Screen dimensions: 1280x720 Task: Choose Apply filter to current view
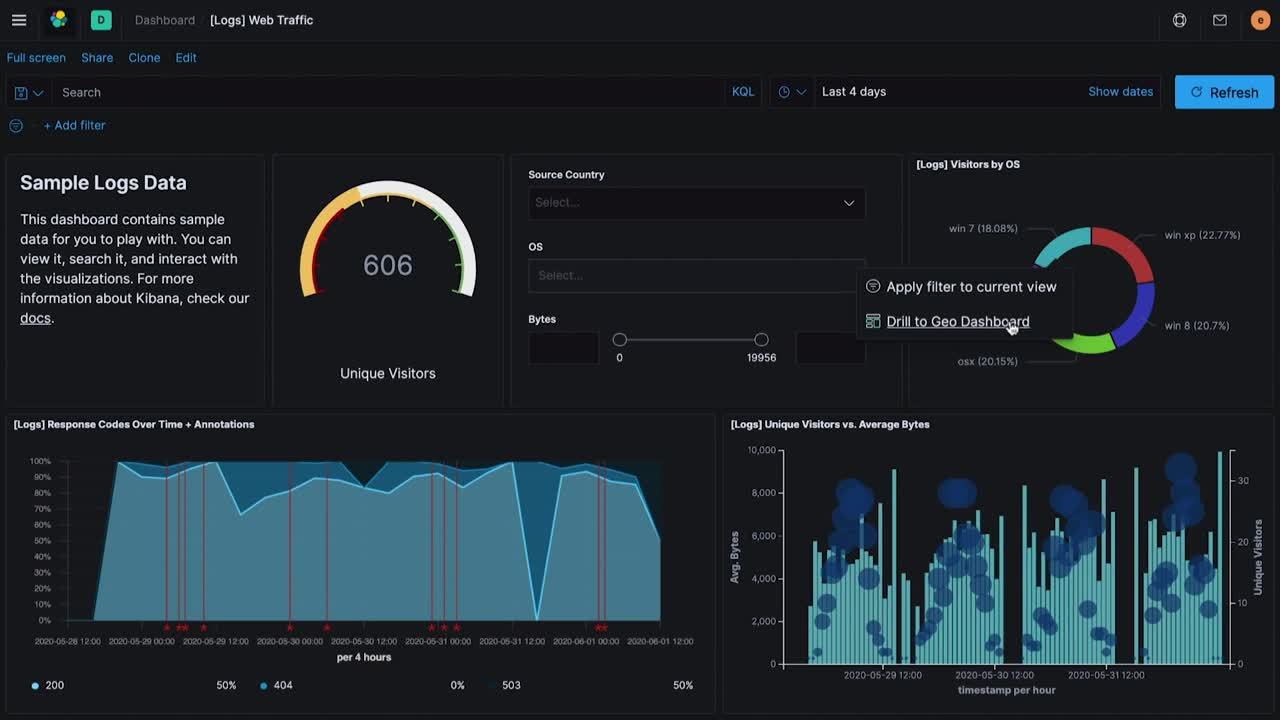click(x=970, y=286)
